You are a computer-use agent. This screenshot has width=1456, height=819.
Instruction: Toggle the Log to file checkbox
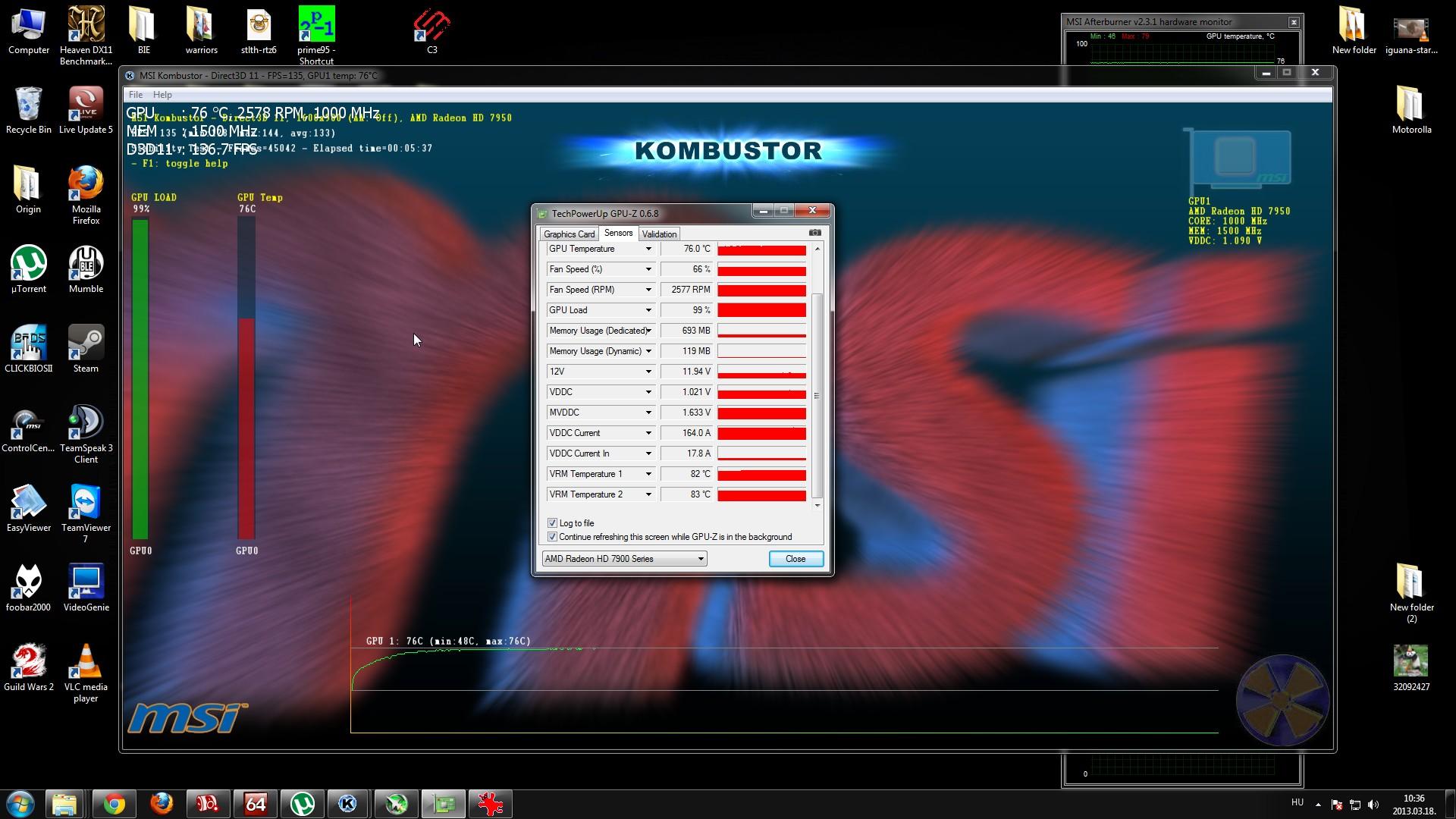[x=552, y=523]
